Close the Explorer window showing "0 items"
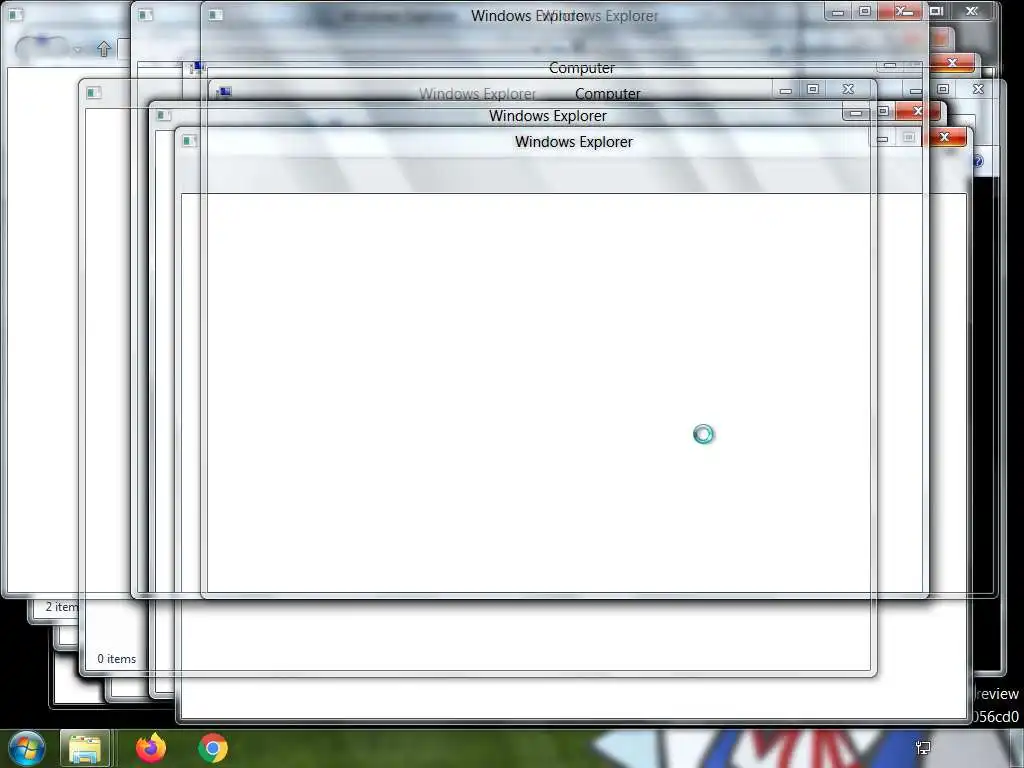The width and height of the screenshot is (1024, 768). pos(848,89)
